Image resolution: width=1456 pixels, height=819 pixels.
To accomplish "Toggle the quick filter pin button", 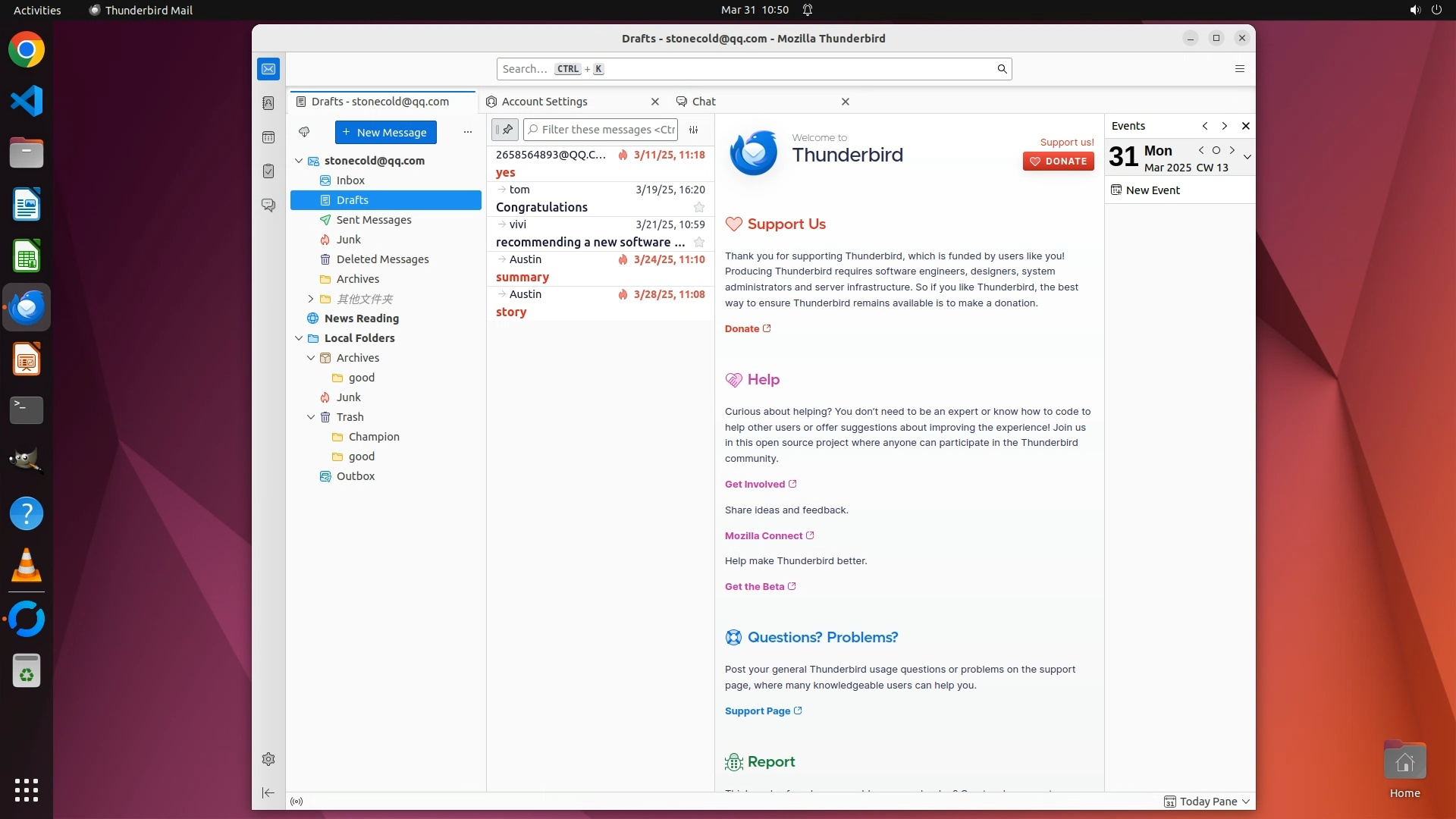I will point(505,130).
